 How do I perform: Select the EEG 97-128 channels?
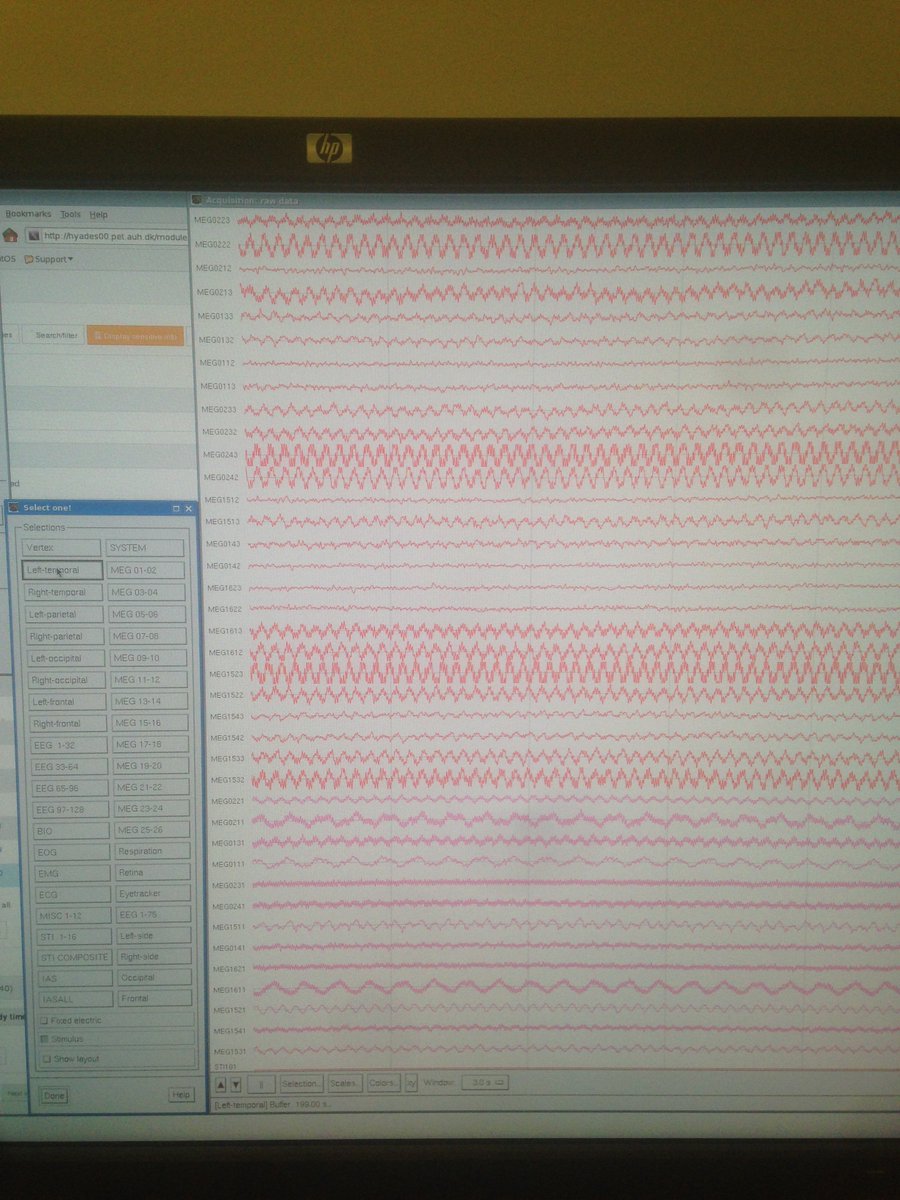71,809
